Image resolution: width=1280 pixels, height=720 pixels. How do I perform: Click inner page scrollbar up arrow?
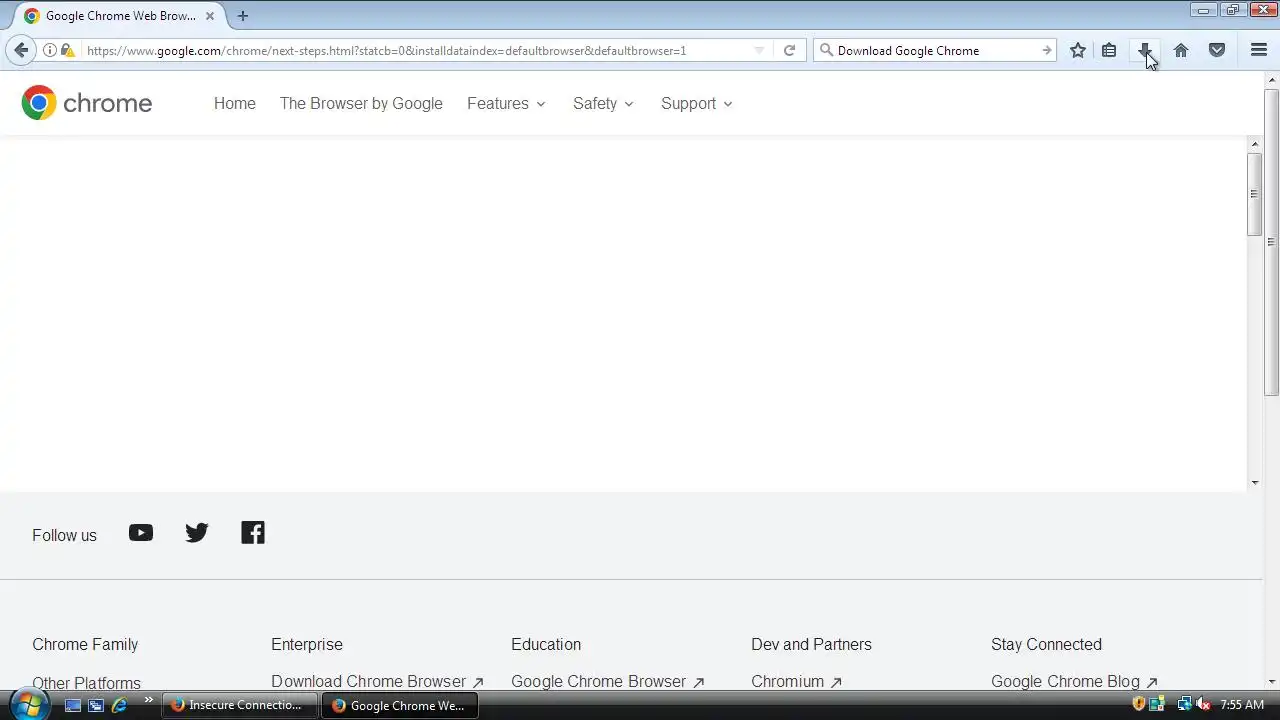[1254, 145]
